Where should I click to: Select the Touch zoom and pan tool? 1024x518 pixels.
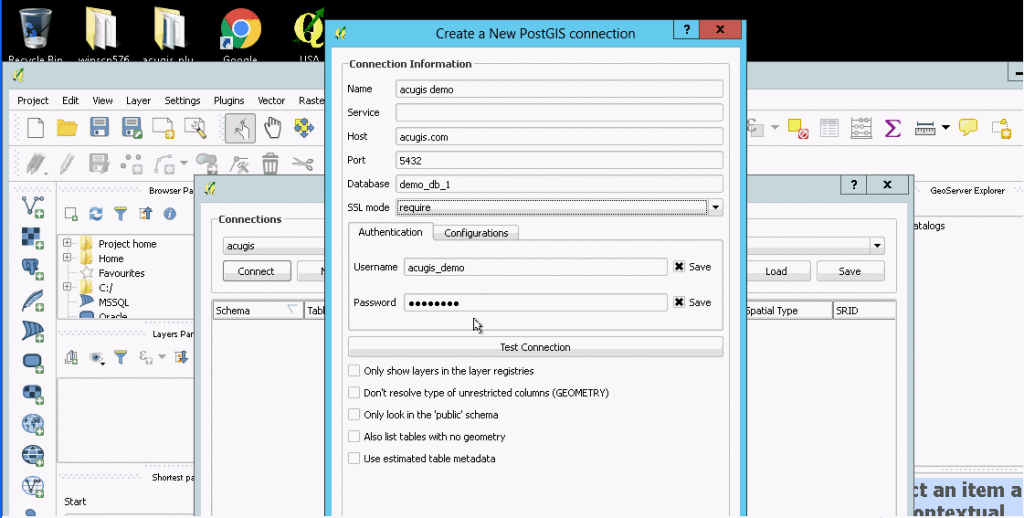(x=240, y=127)
